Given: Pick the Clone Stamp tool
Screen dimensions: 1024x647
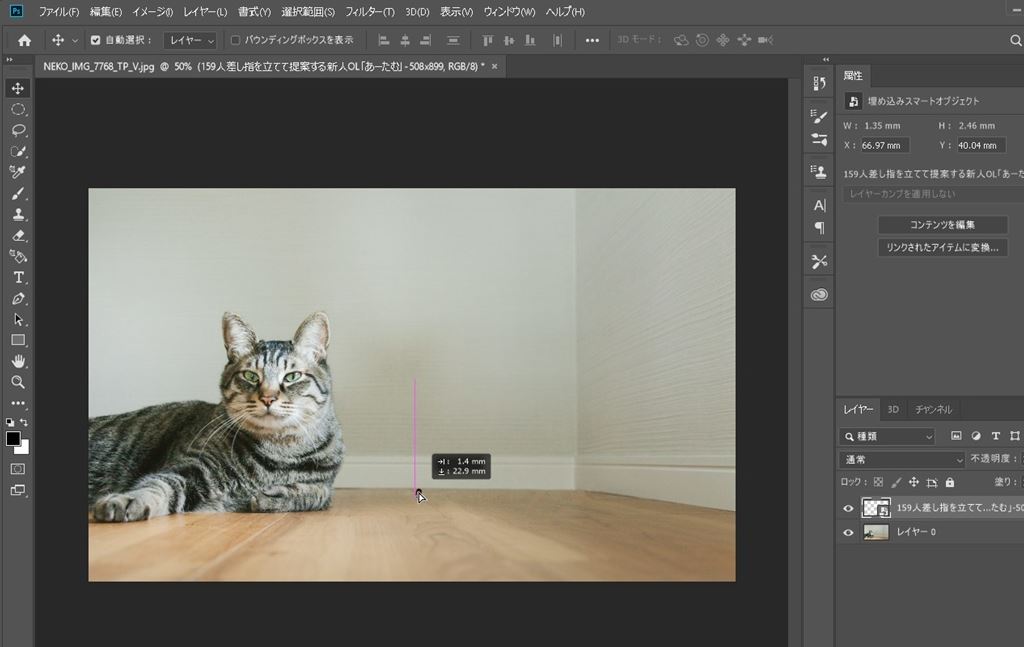Looking at the screenshot, I should click(x=18, y=214).
